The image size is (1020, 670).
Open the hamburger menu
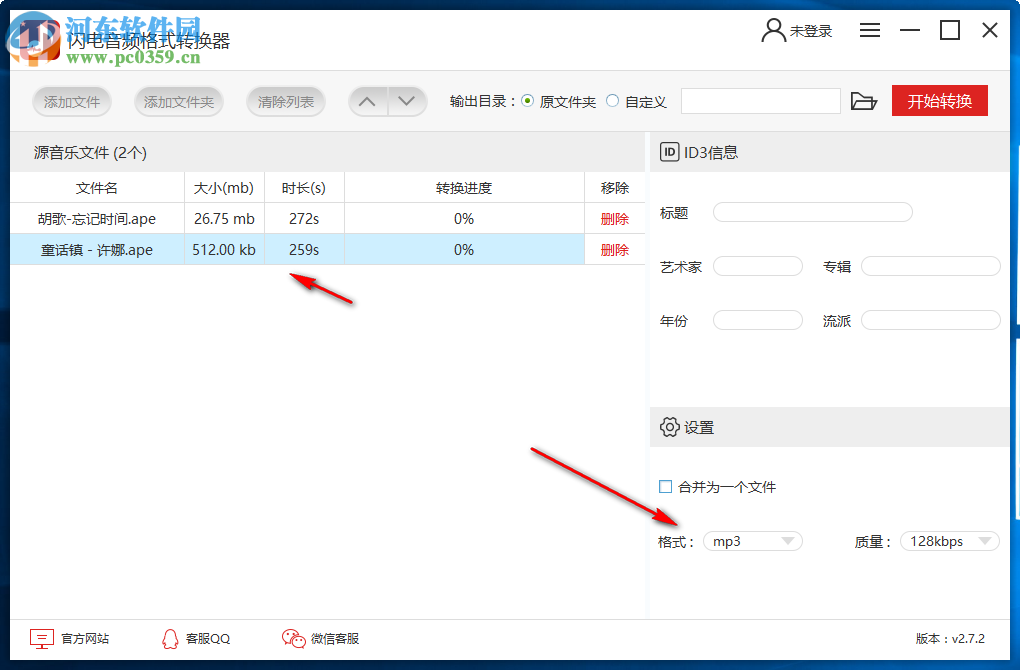869,30
